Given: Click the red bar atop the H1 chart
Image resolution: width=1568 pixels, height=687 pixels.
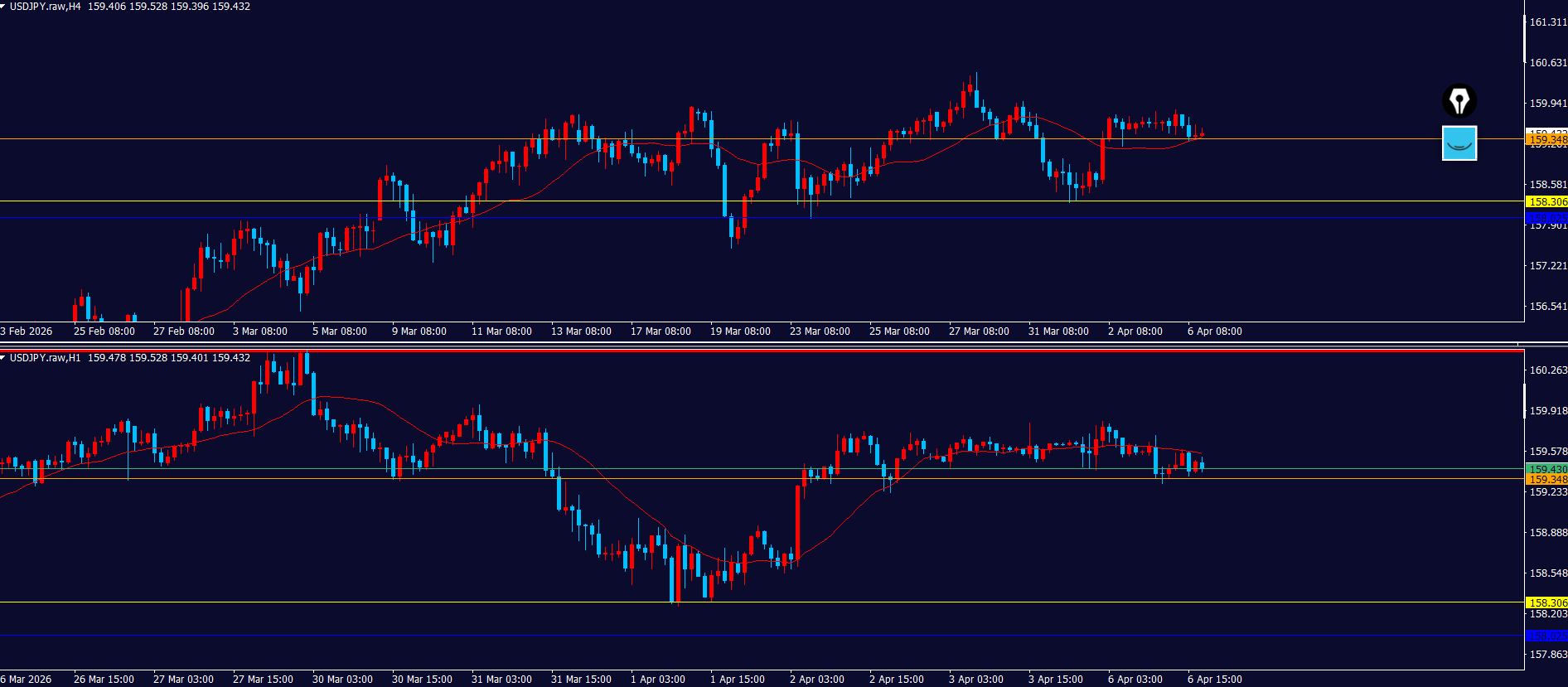Looking at the screenshot, I should [x=761, y=351].
